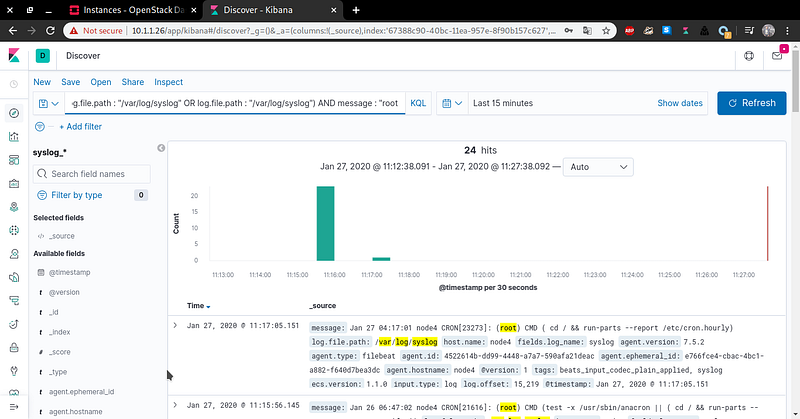Screen dimensions: 800x419
Task: Expand the 11:15:56.145 log row
Action: 175,405
